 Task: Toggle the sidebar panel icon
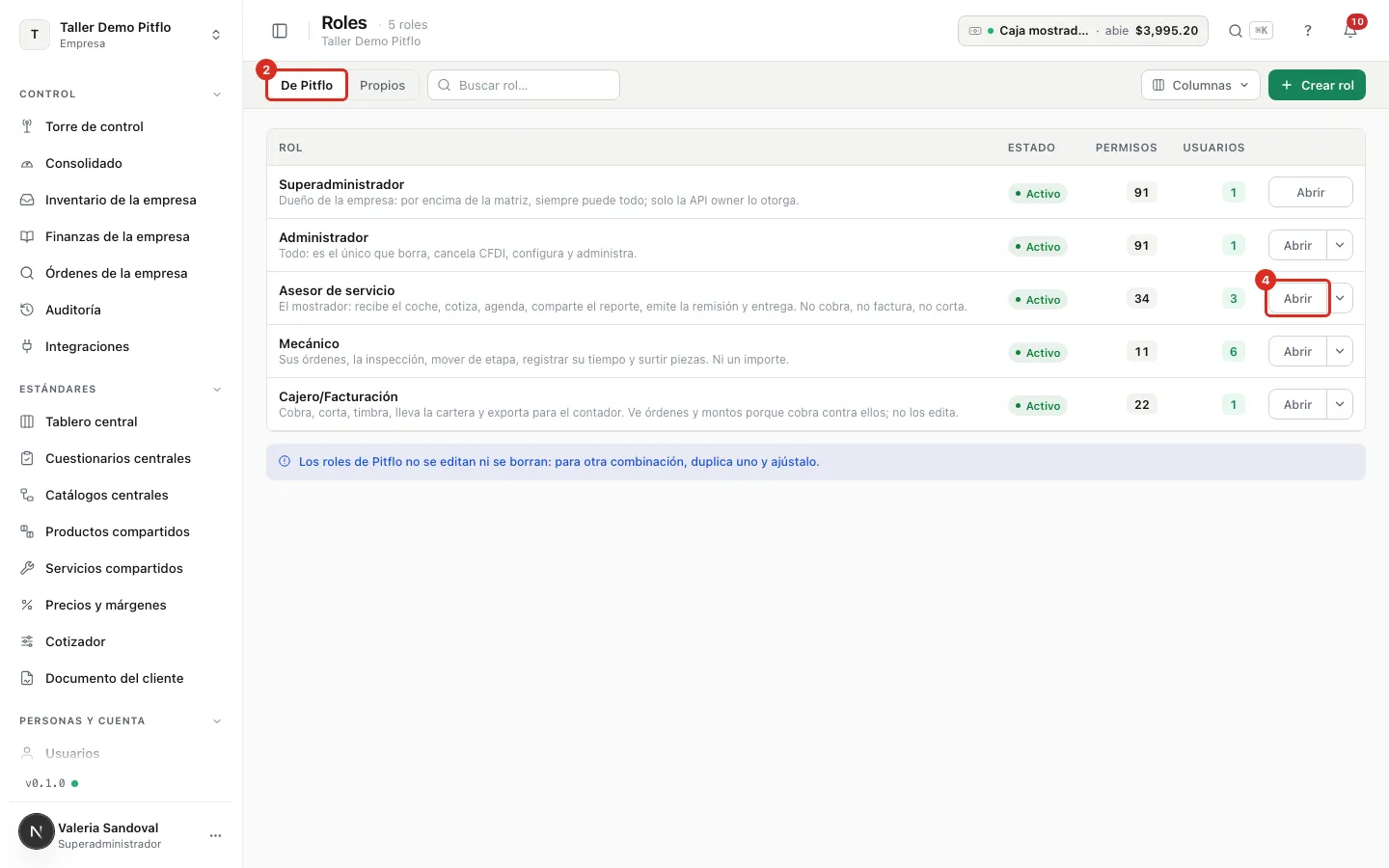click(280, 31)
